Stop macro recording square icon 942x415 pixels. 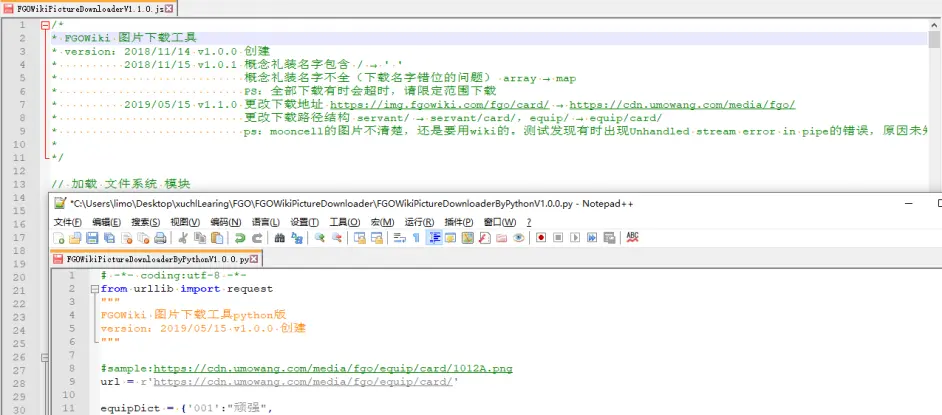click(x=558, y=238)
